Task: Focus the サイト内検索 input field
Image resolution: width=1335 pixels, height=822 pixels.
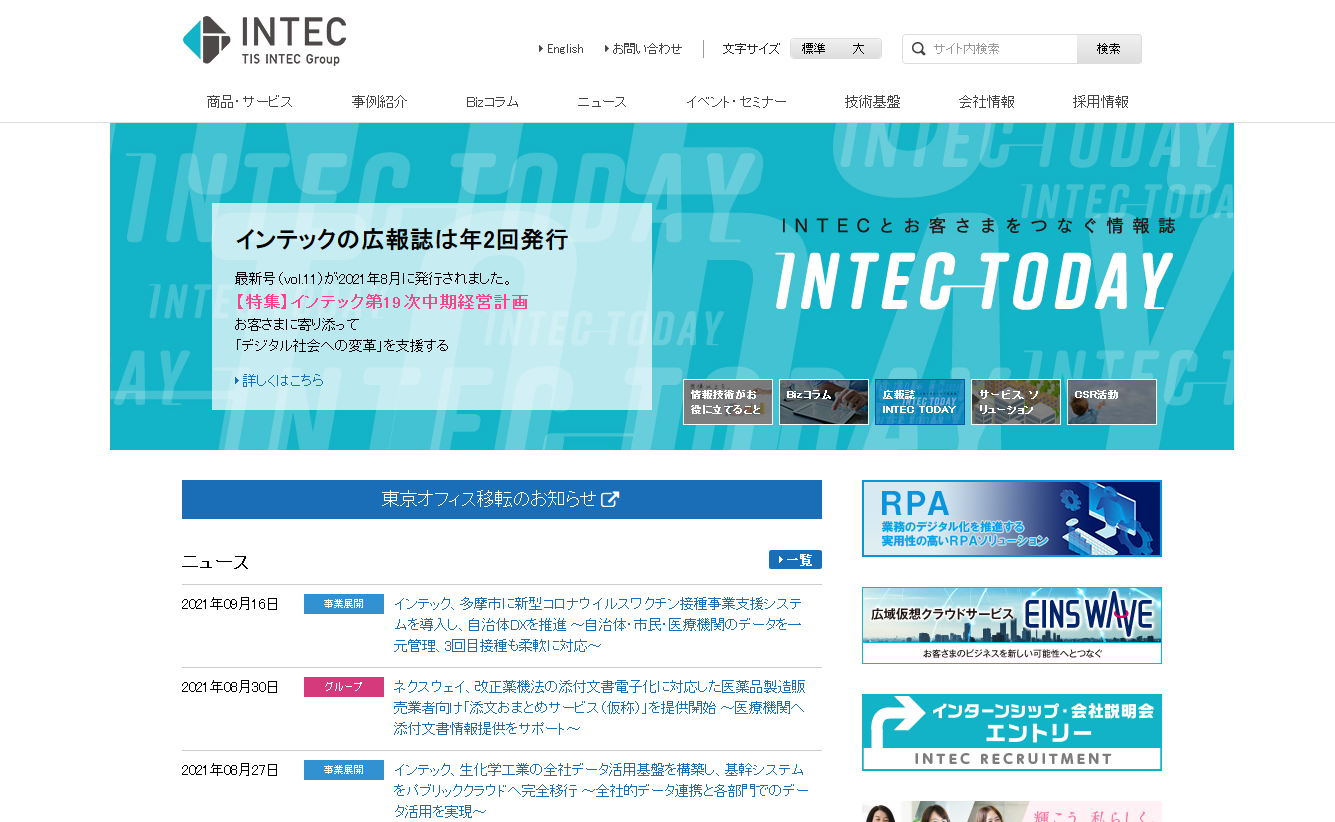Action: (x=1000, y=49)
